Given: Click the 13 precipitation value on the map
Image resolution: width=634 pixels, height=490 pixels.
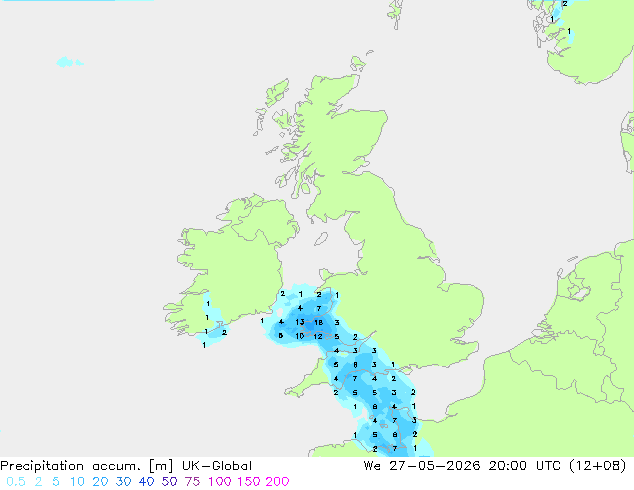Looking at the screenshot, I should pyautogui.click(x=300, y=322).
